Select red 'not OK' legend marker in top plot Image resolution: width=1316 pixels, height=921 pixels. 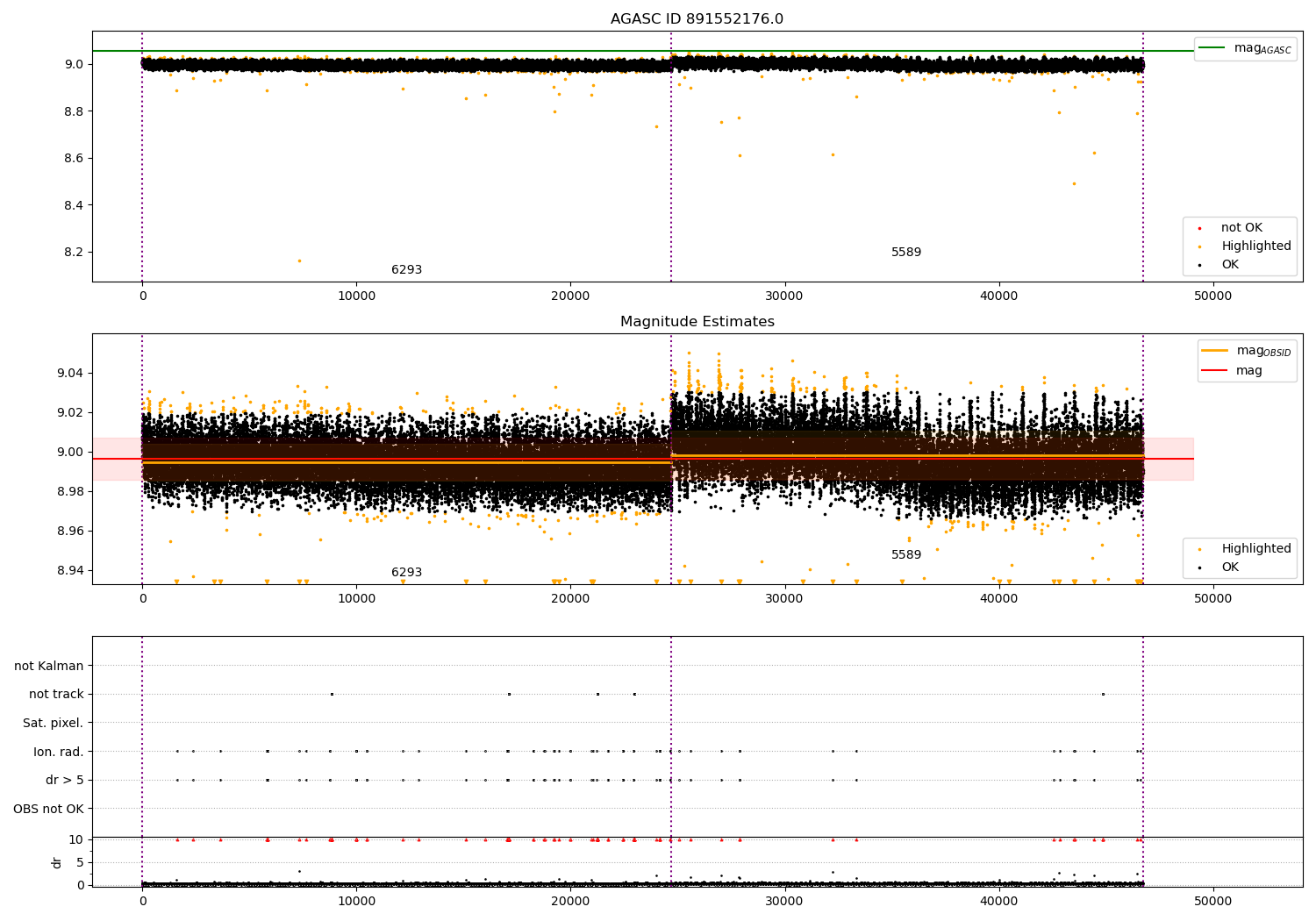(x=1199, y=228)
